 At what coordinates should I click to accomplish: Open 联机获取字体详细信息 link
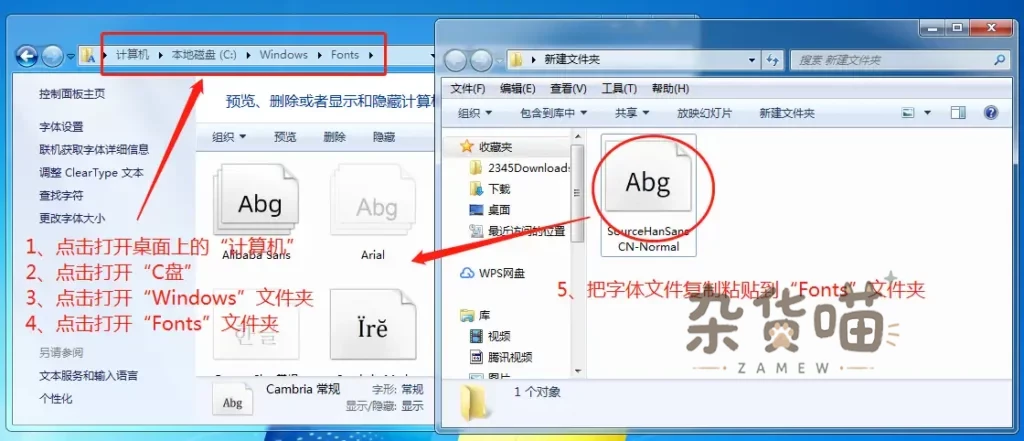coord(94,150)
